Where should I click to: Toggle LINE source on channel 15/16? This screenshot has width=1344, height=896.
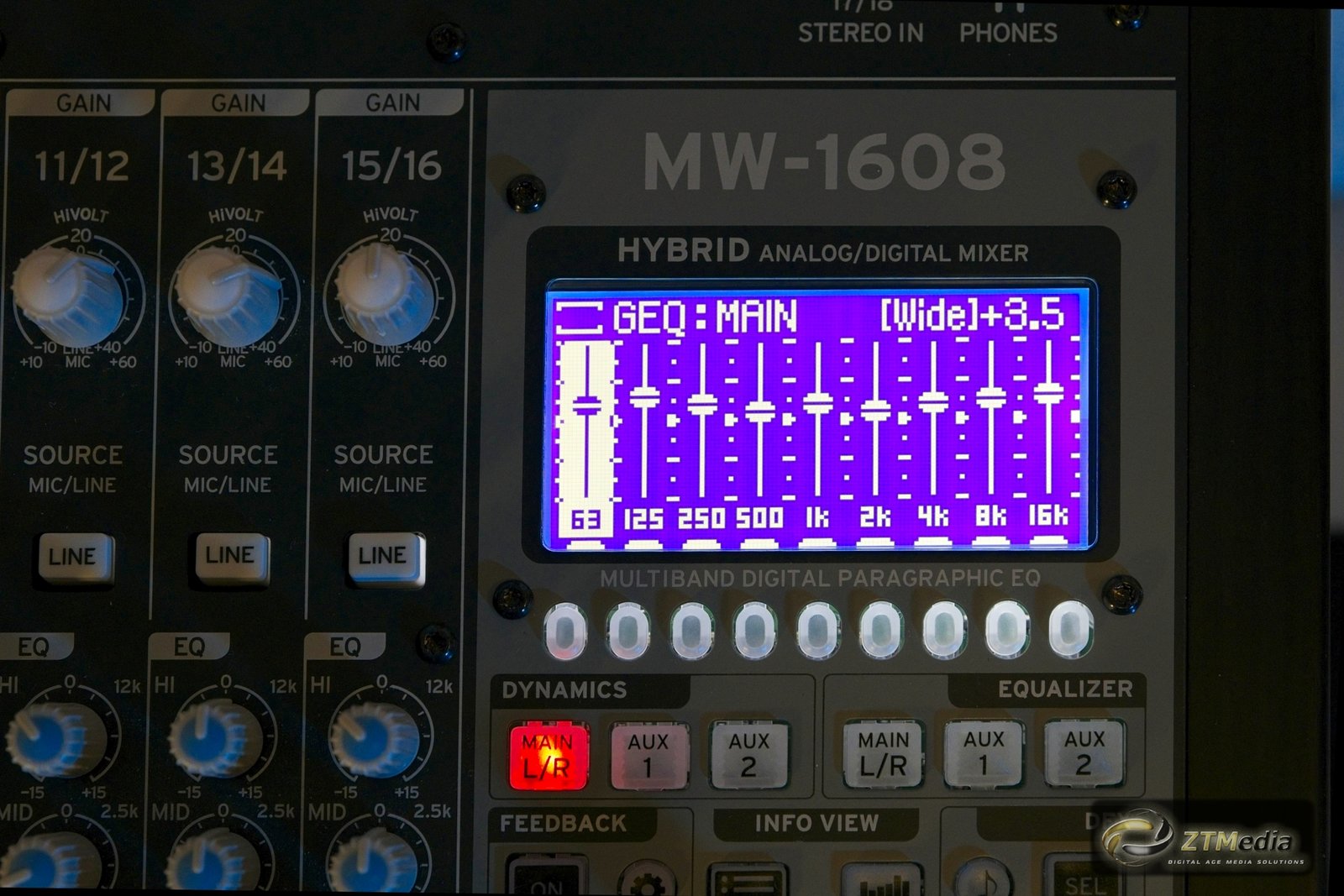385,556
